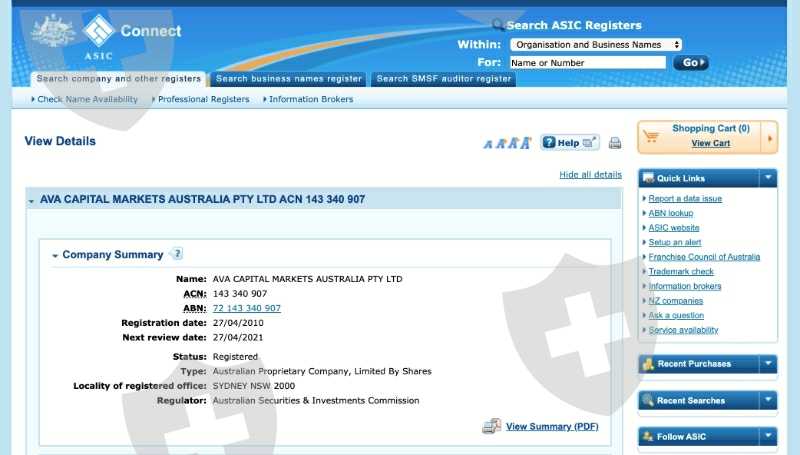
Task: Open Information Brokers menu item
Action: pyautogui.click(x=311, y=99)
